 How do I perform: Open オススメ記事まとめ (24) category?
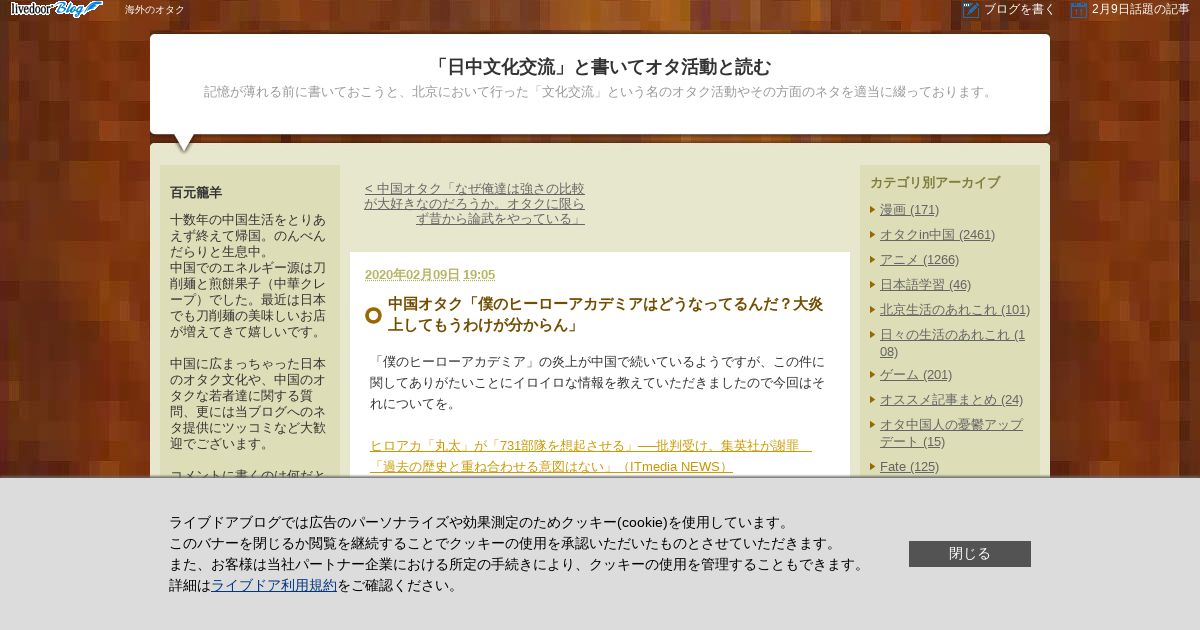point(951,400)
